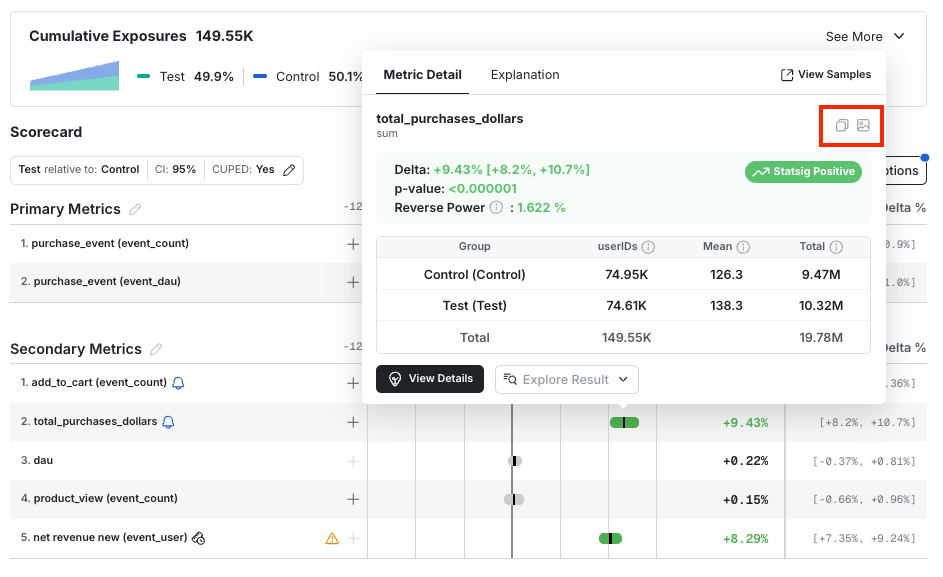Click the +0.15% delta value
Screen dimensions: 943x577
pos(746,500)
